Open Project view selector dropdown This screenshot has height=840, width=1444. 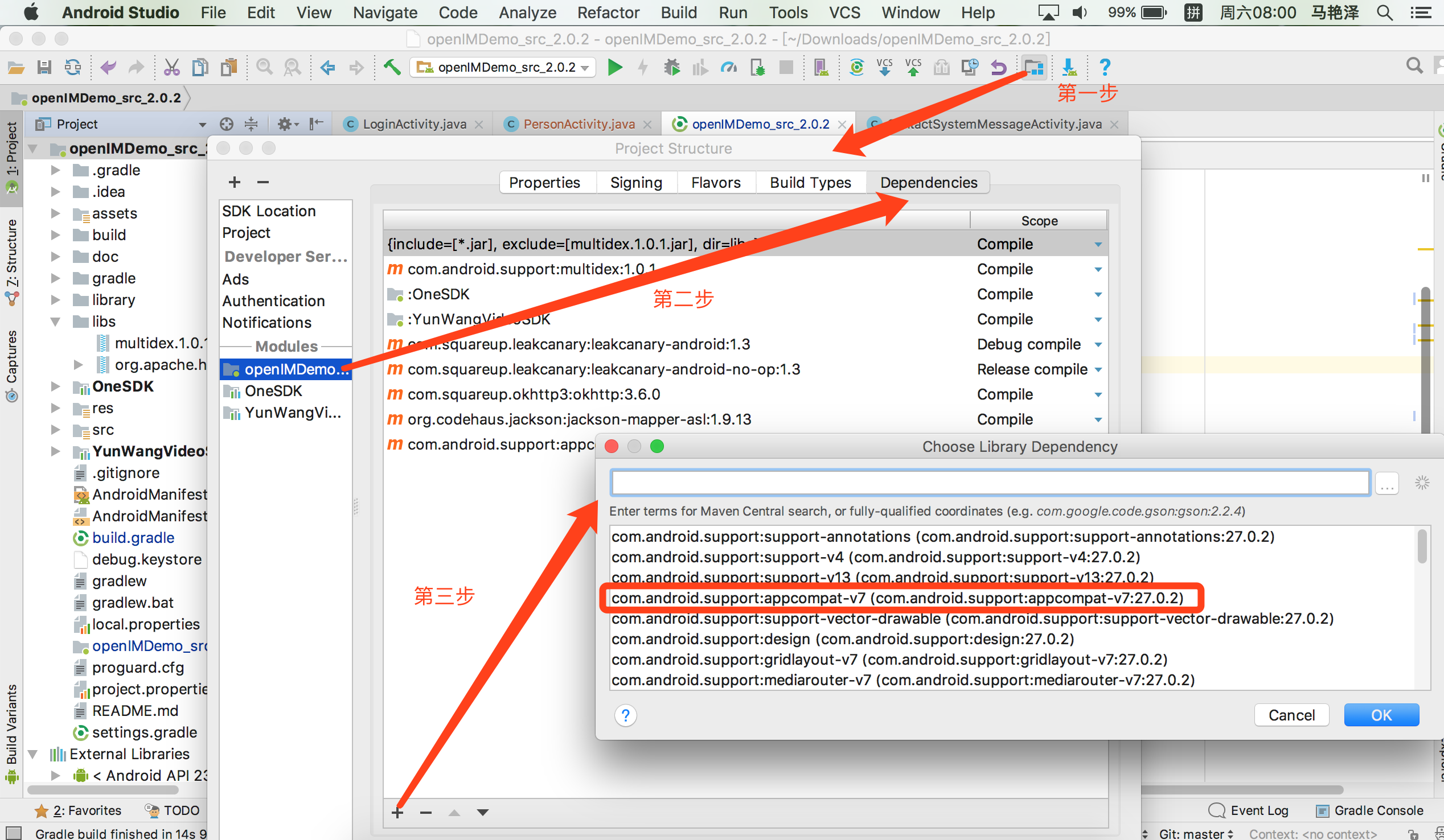tap(202, 124)
